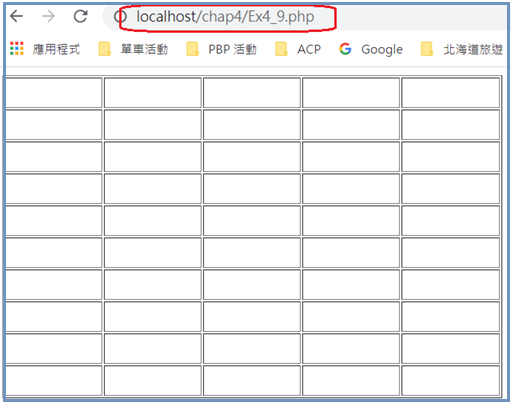Click the 應用程式 apps shortcut label
This screenshot has width=511, height=403.
56,49
